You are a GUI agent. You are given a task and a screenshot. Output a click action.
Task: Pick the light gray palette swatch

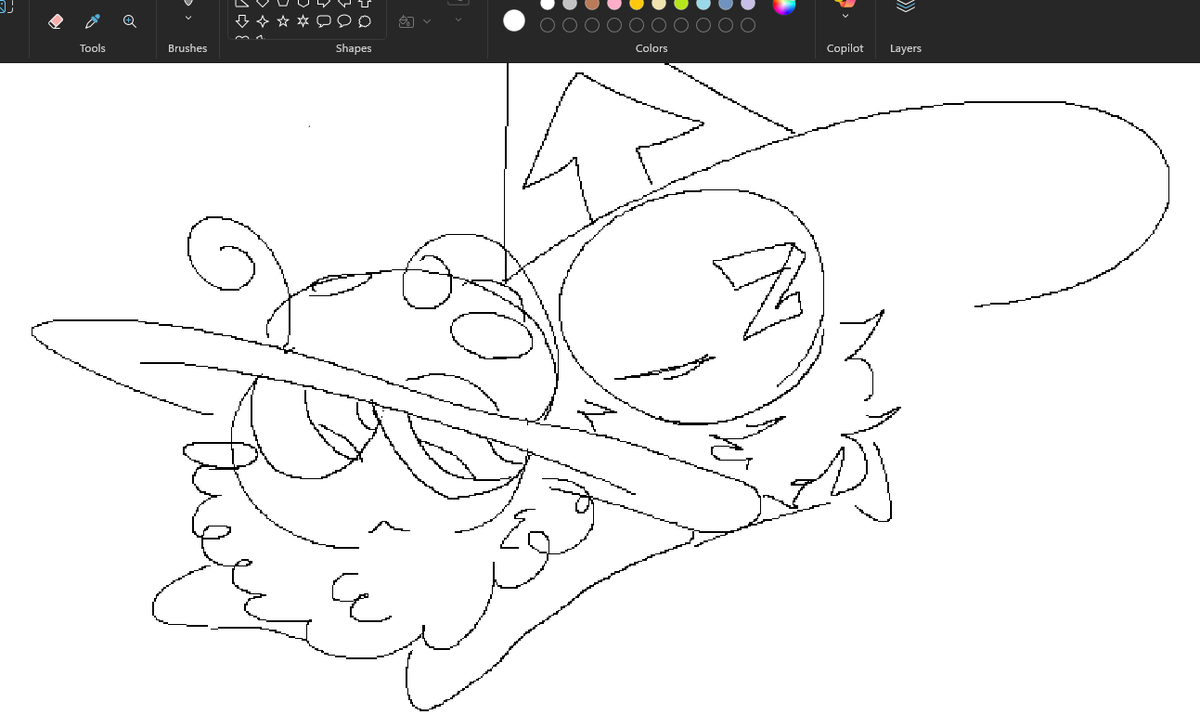click(x=569, y=4)
